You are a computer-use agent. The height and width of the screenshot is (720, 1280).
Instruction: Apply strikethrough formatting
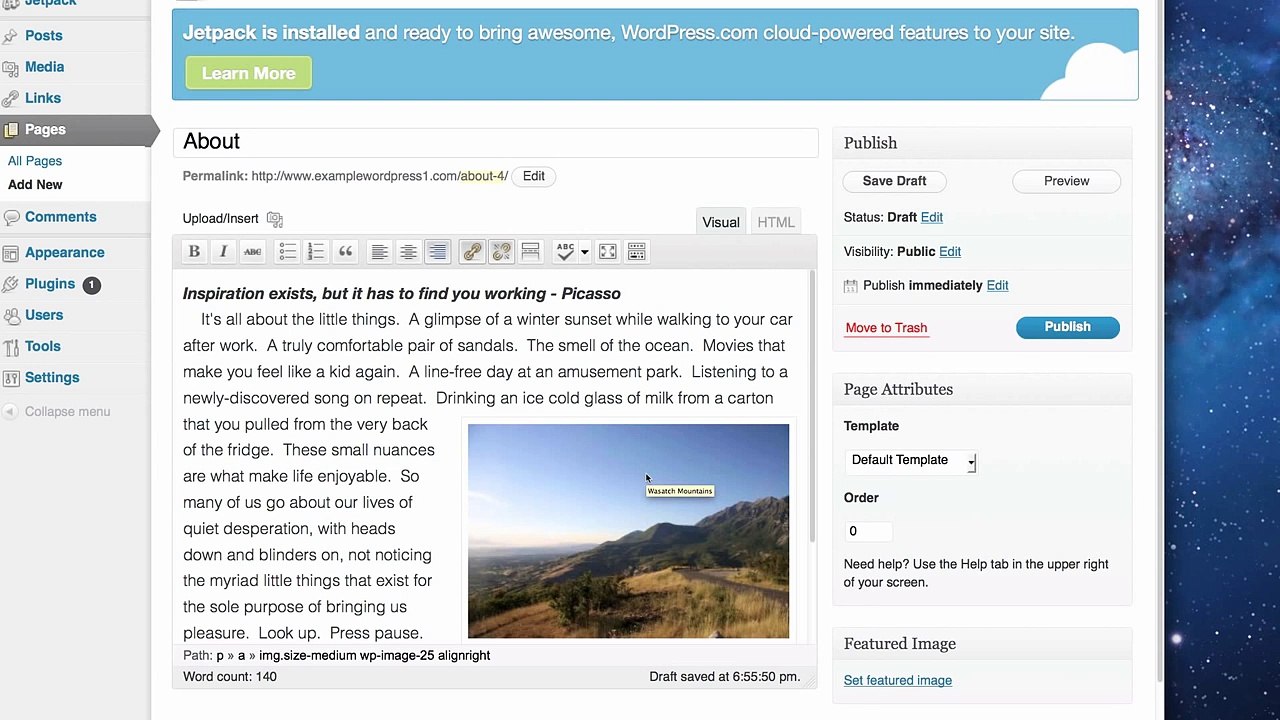coord(252,252)
